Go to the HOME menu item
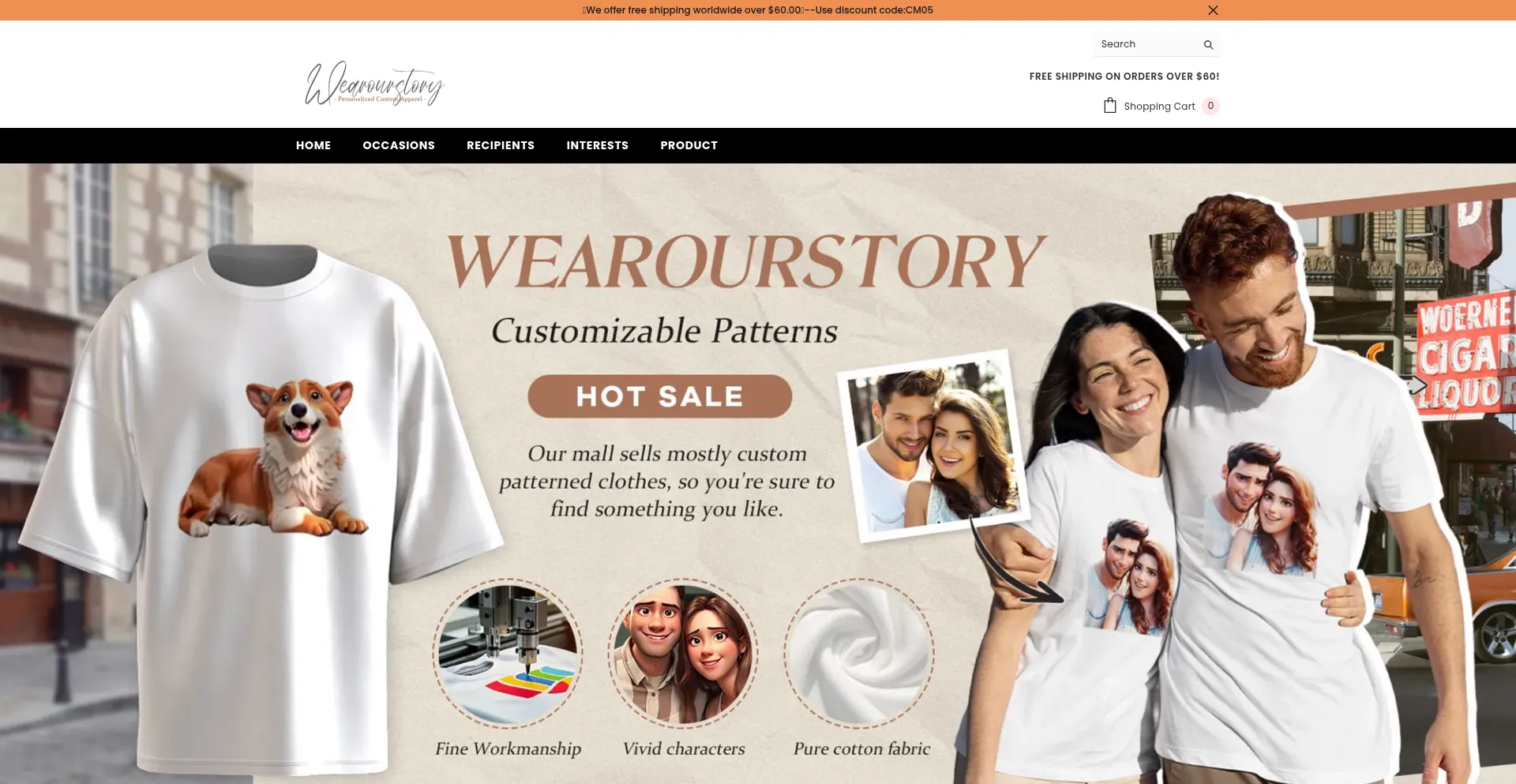The width and height of the screenshot is (1516, 784). click(313, 145)
